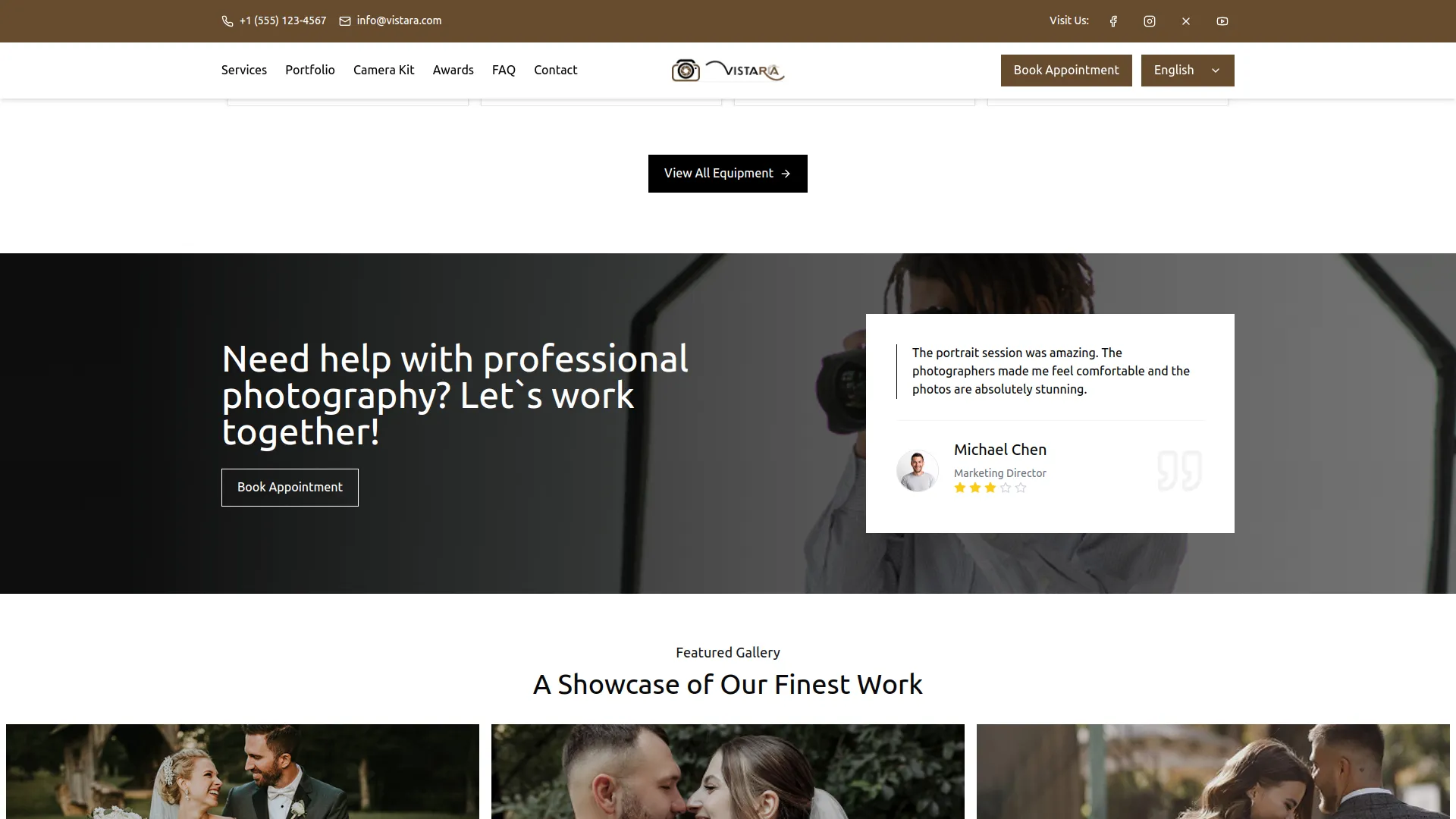Open the YouTube channel icon
The width and height of the screenshot is (1456, 819).
point(1222,20)
